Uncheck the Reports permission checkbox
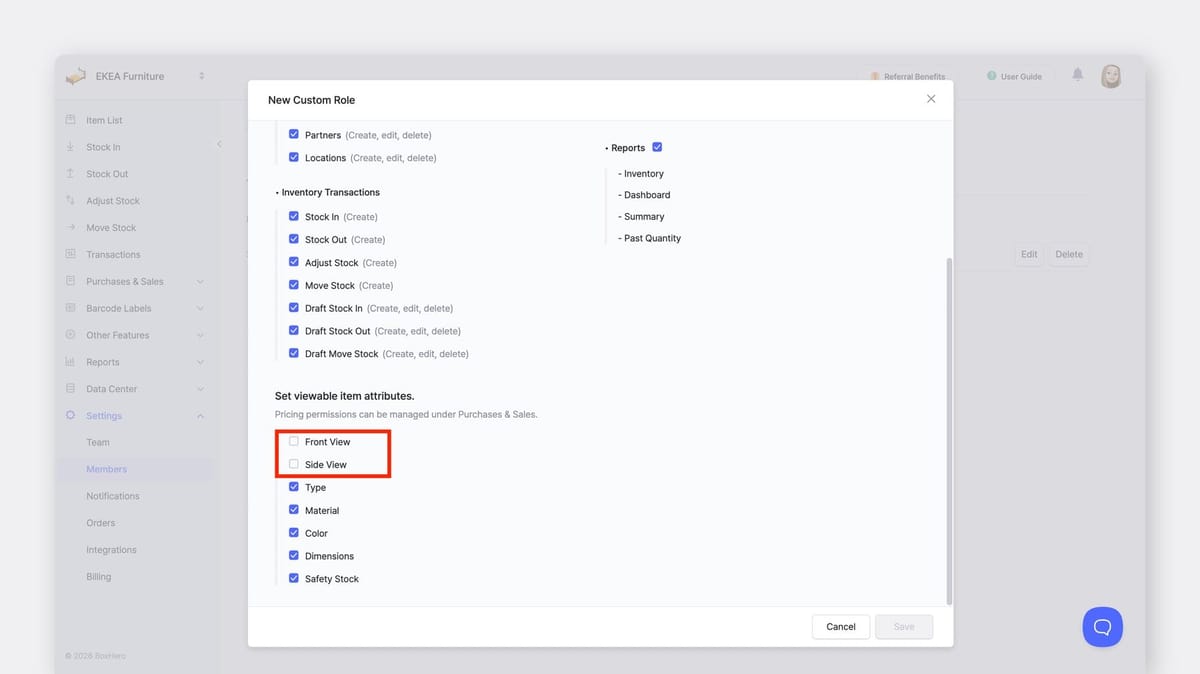Screen dimensions: 1200x674 (x=657, y=147)
